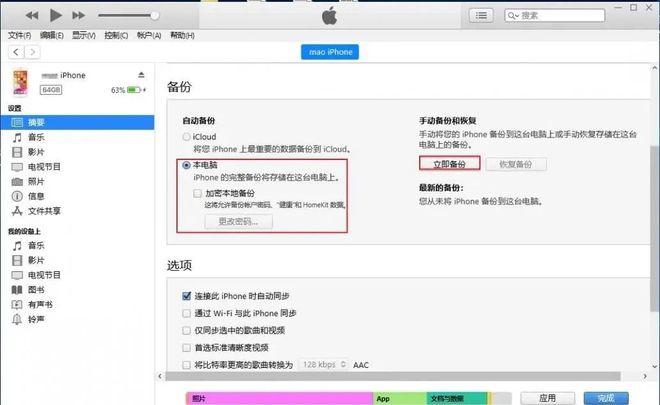
Task: Open the 帮助(H) menu
Action: click(x=182, y=35)
